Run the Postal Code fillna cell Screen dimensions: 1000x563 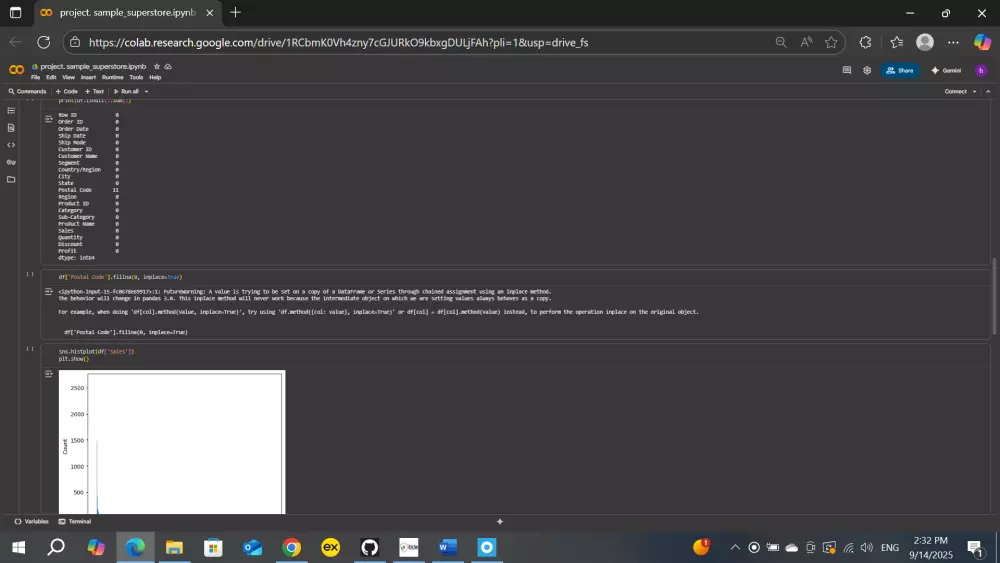click(29, 275)
